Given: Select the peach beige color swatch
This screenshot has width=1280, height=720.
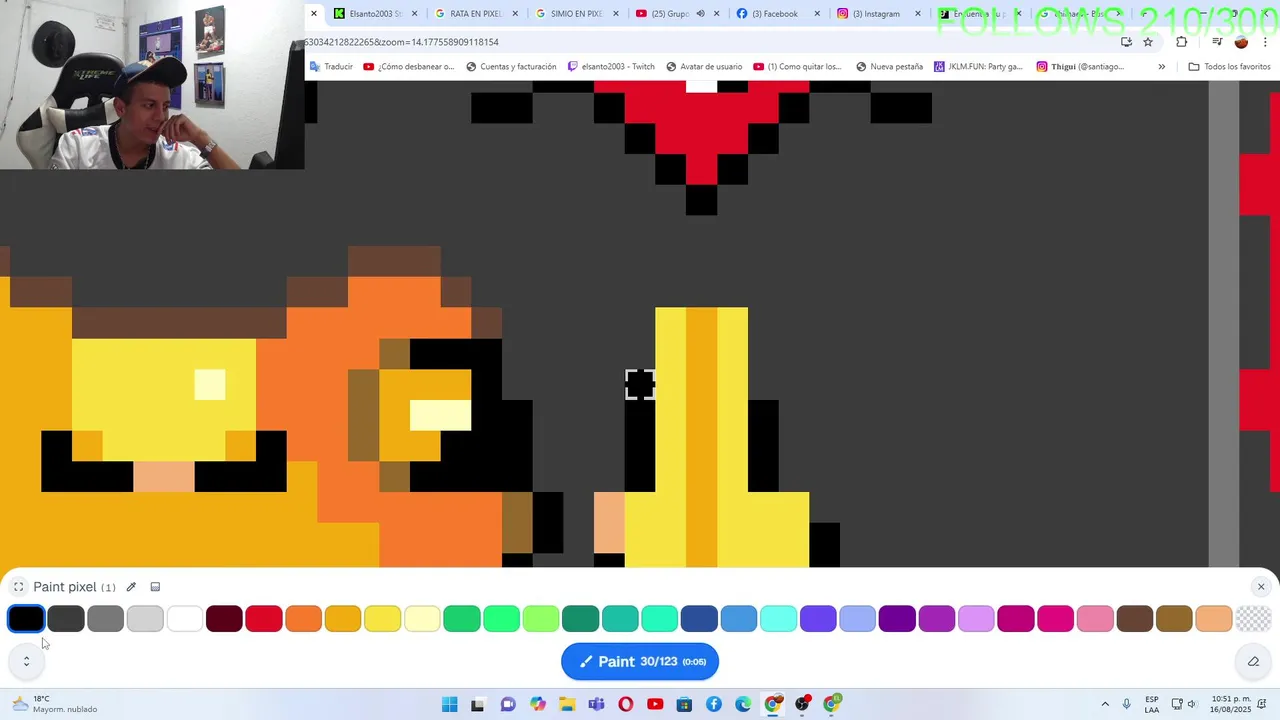Looking at the screenshot, I should pos(1214,619).
